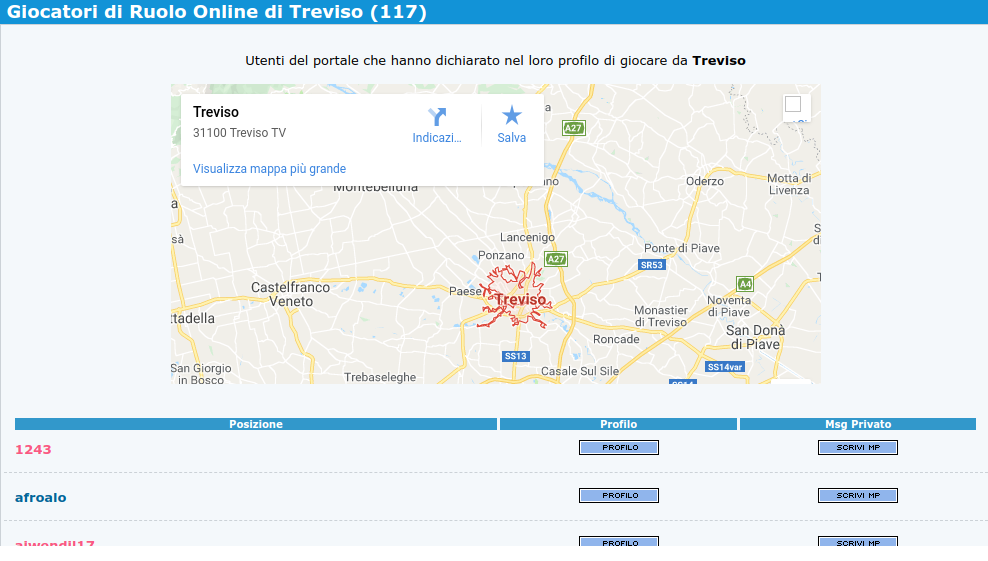Click the Salva star icon
This screenshot has height=561, width=988.
[512, 115]
